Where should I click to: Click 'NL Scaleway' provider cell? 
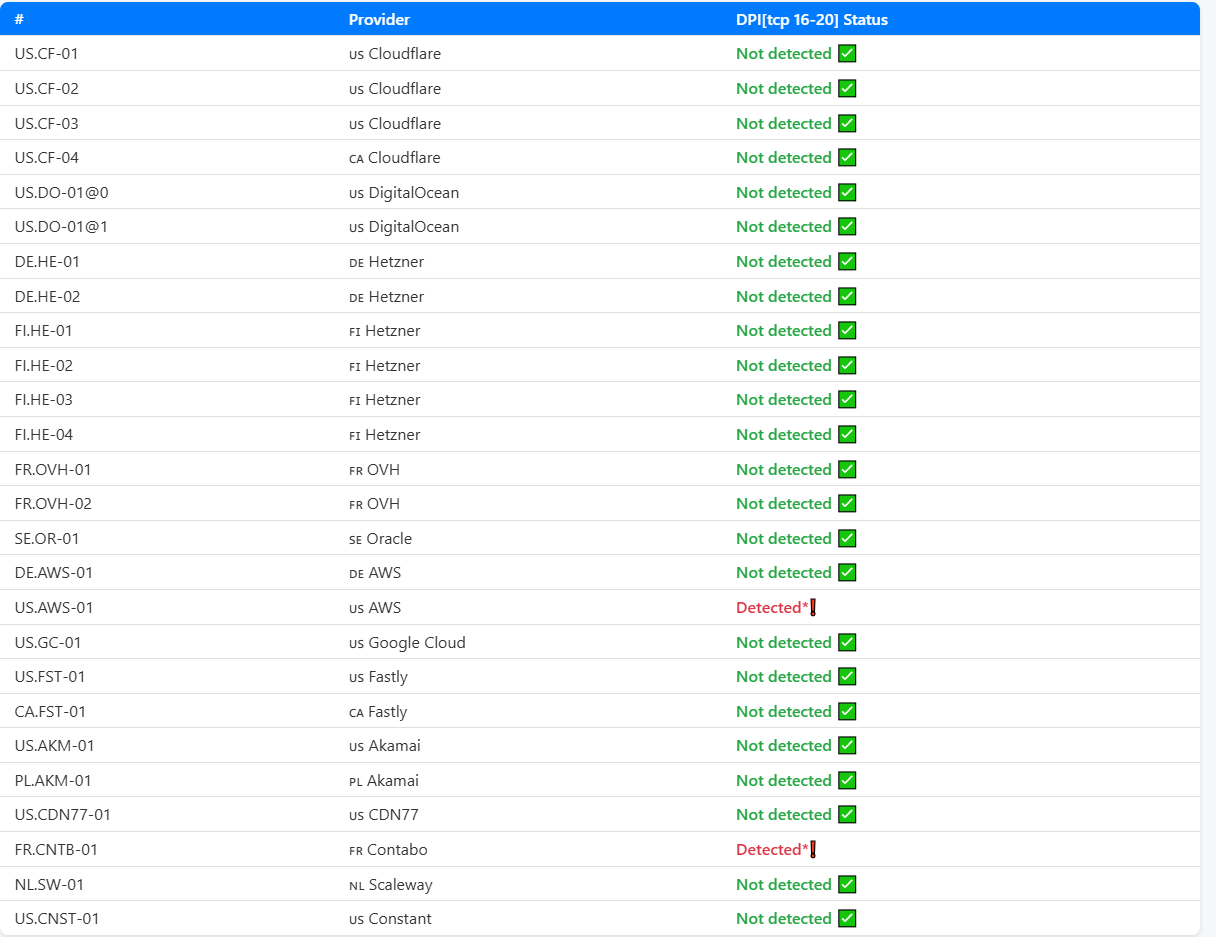391,884
